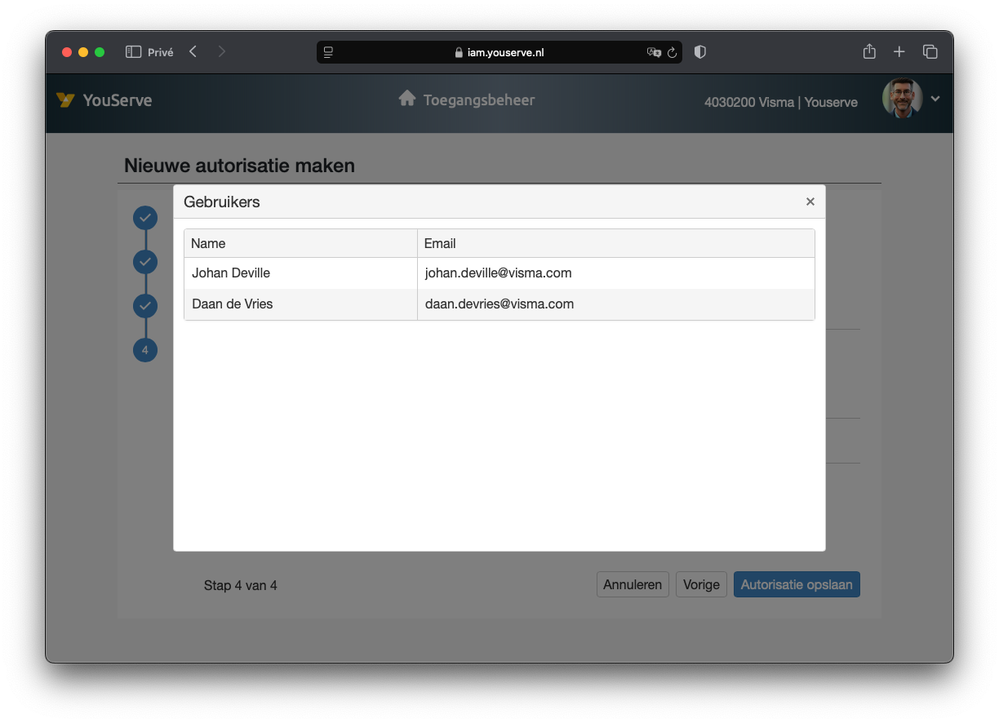This screenshot has height=723, width=999.
Task: Click the YouServe logo icon
Action: (x=66, y=100)
